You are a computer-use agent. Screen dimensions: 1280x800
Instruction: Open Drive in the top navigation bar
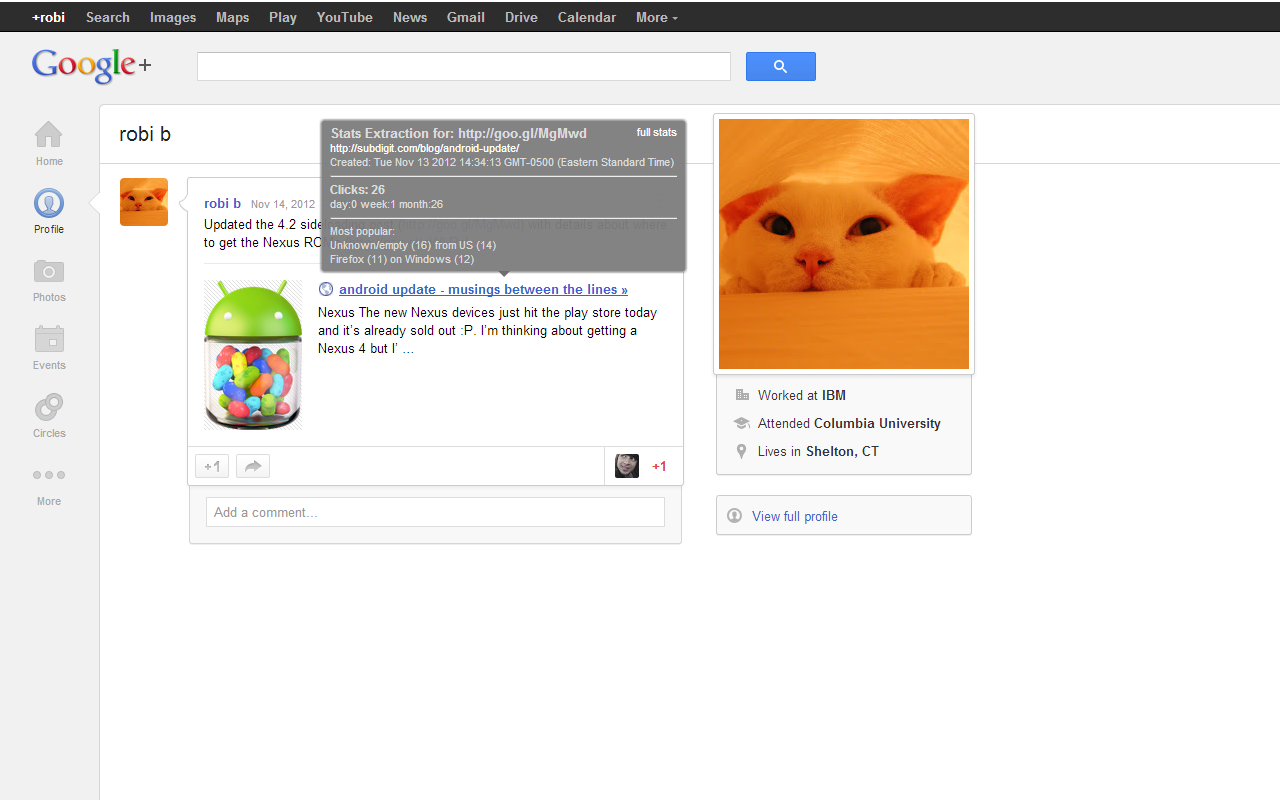(x=521, y=17)
